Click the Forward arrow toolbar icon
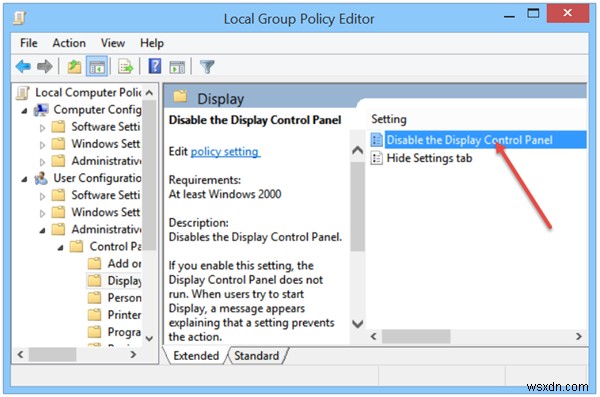 pos(45,67)
